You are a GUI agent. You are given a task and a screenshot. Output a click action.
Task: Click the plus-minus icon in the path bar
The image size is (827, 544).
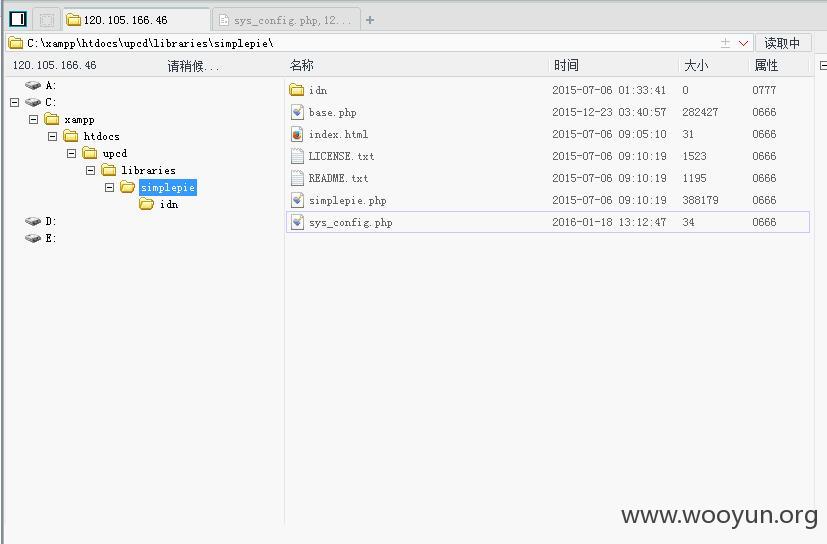click(x=726, y=43)
